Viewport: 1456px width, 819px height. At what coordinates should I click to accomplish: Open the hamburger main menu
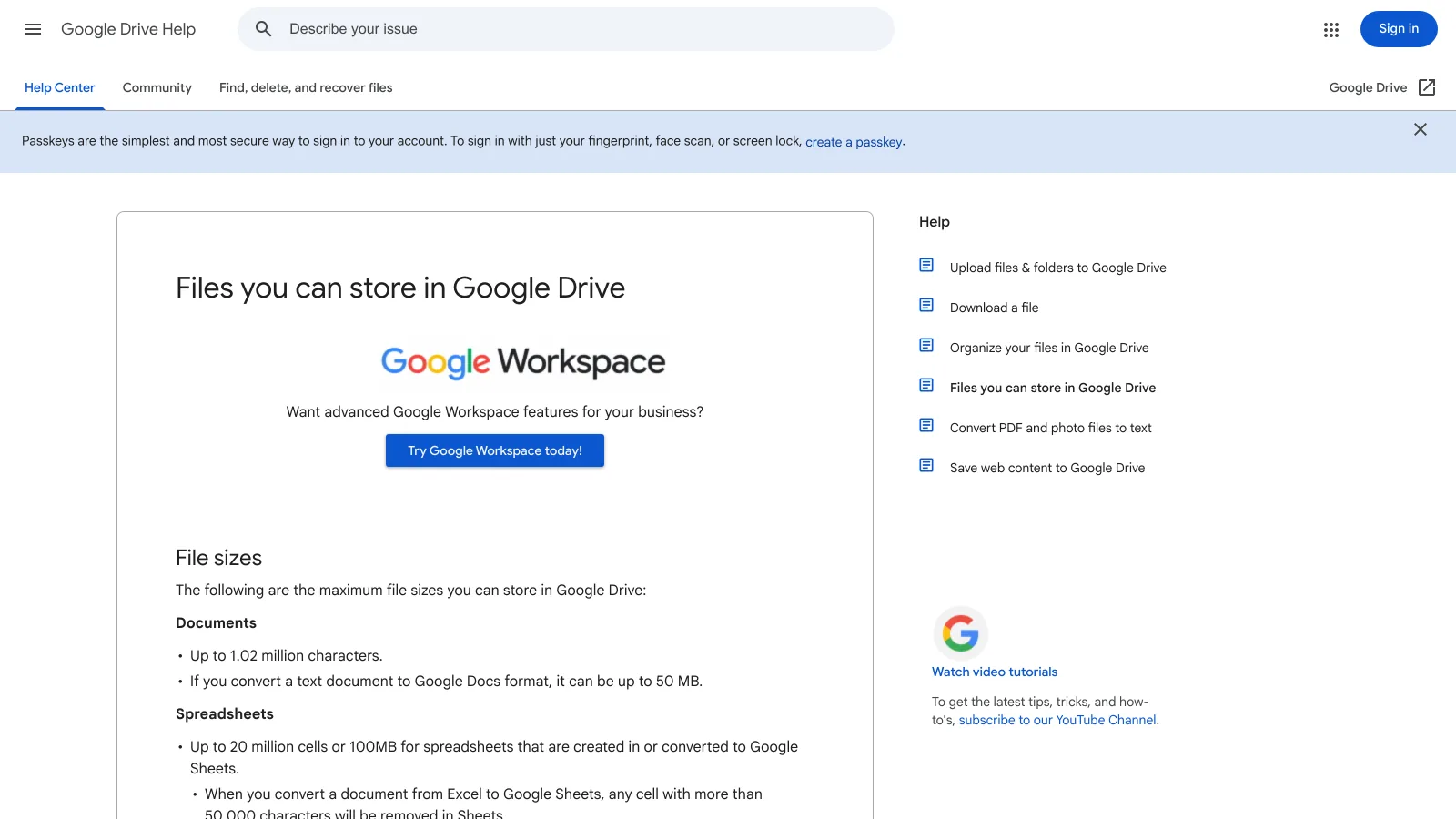33,29
